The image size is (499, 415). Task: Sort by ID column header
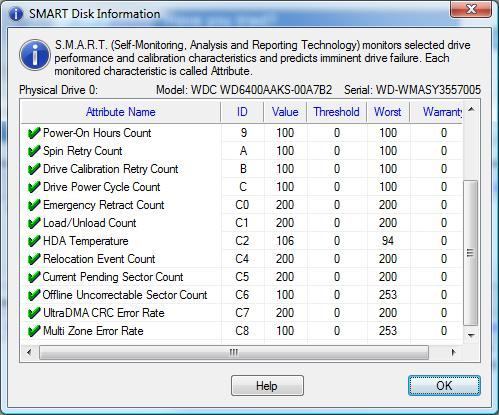click(x=242, y=112)
